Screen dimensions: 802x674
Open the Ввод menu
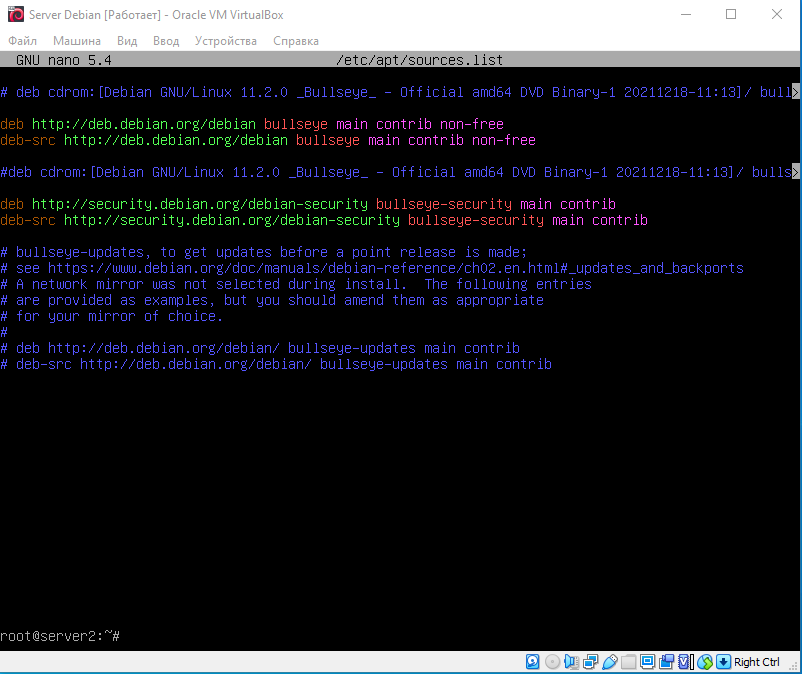(x=166, y=41)
